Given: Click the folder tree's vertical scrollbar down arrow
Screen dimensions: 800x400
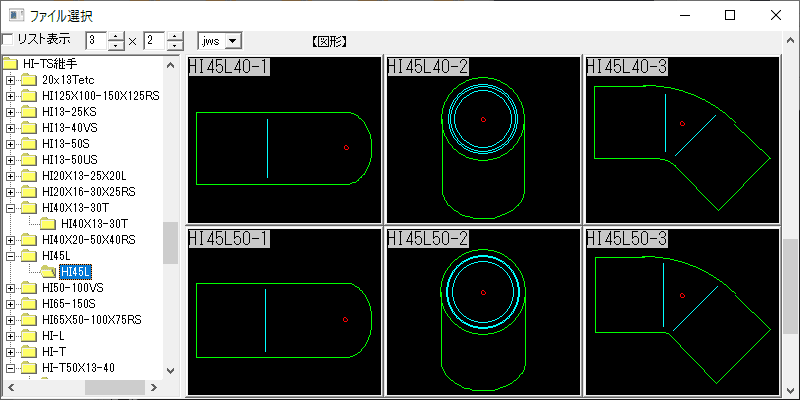Looking at the screenshot, I should coord(170,370).
